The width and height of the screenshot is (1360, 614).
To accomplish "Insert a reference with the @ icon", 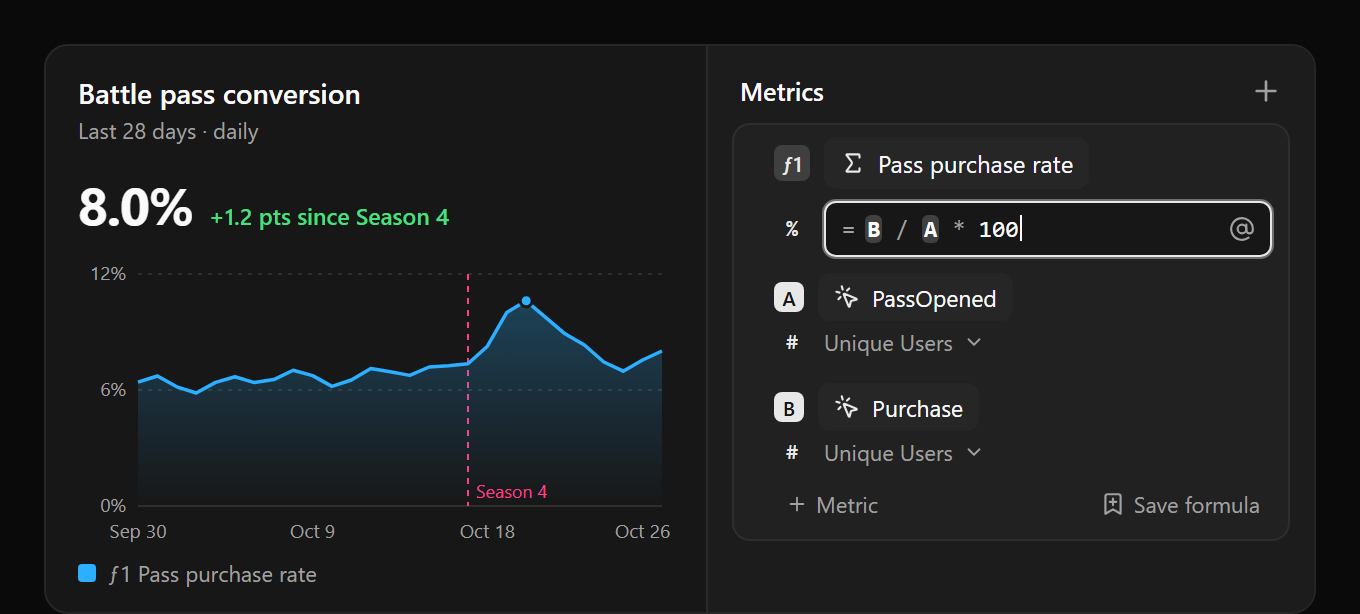I will point(1241,229).
